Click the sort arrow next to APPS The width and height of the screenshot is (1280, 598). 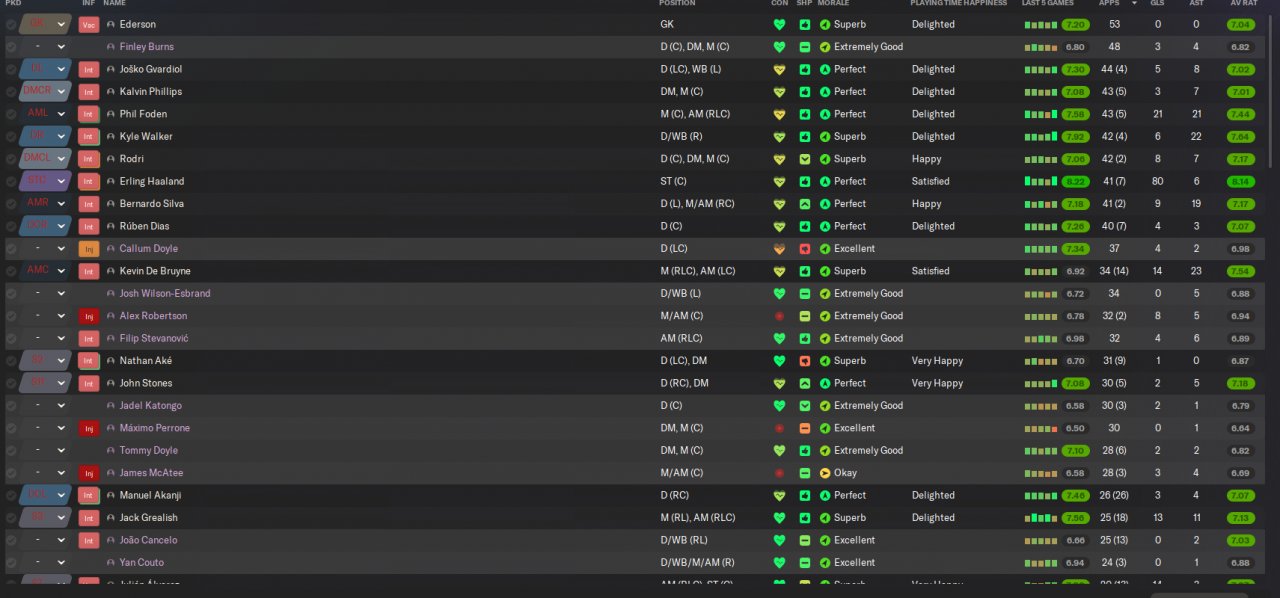tap(1134, 4)
